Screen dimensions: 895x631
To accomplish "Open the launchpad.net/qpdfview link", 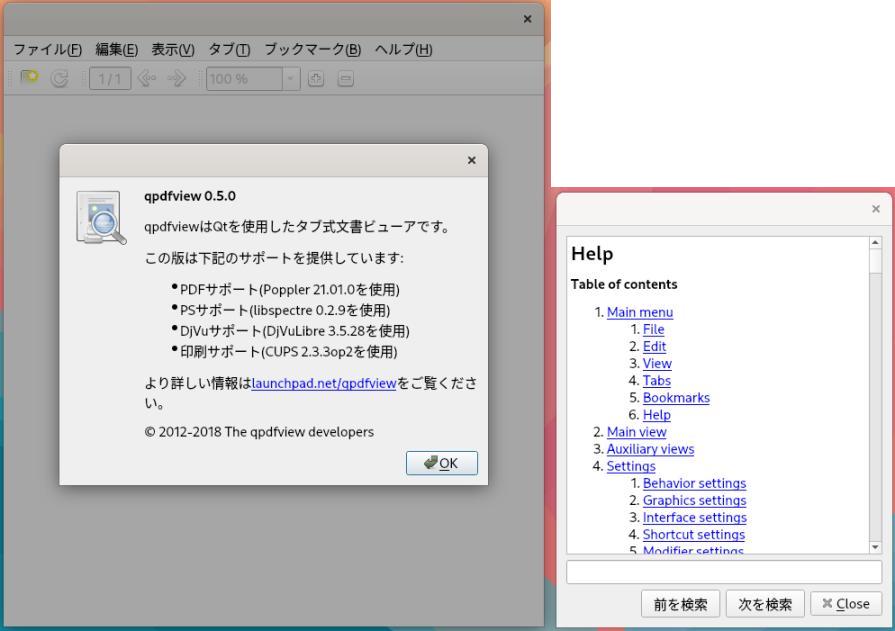I will 324,383.
